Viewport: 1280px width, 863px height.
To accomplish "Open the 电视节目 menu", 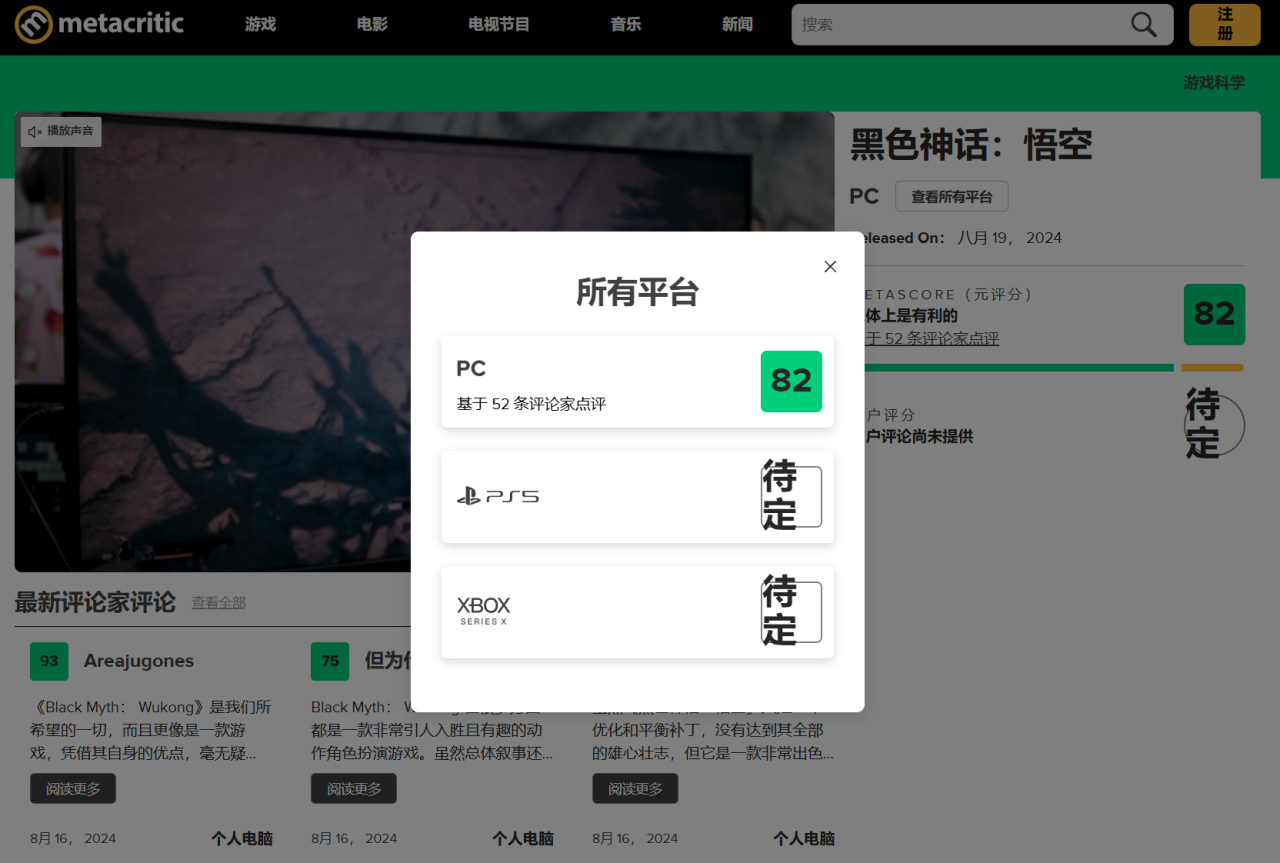I will click(499, 24).
